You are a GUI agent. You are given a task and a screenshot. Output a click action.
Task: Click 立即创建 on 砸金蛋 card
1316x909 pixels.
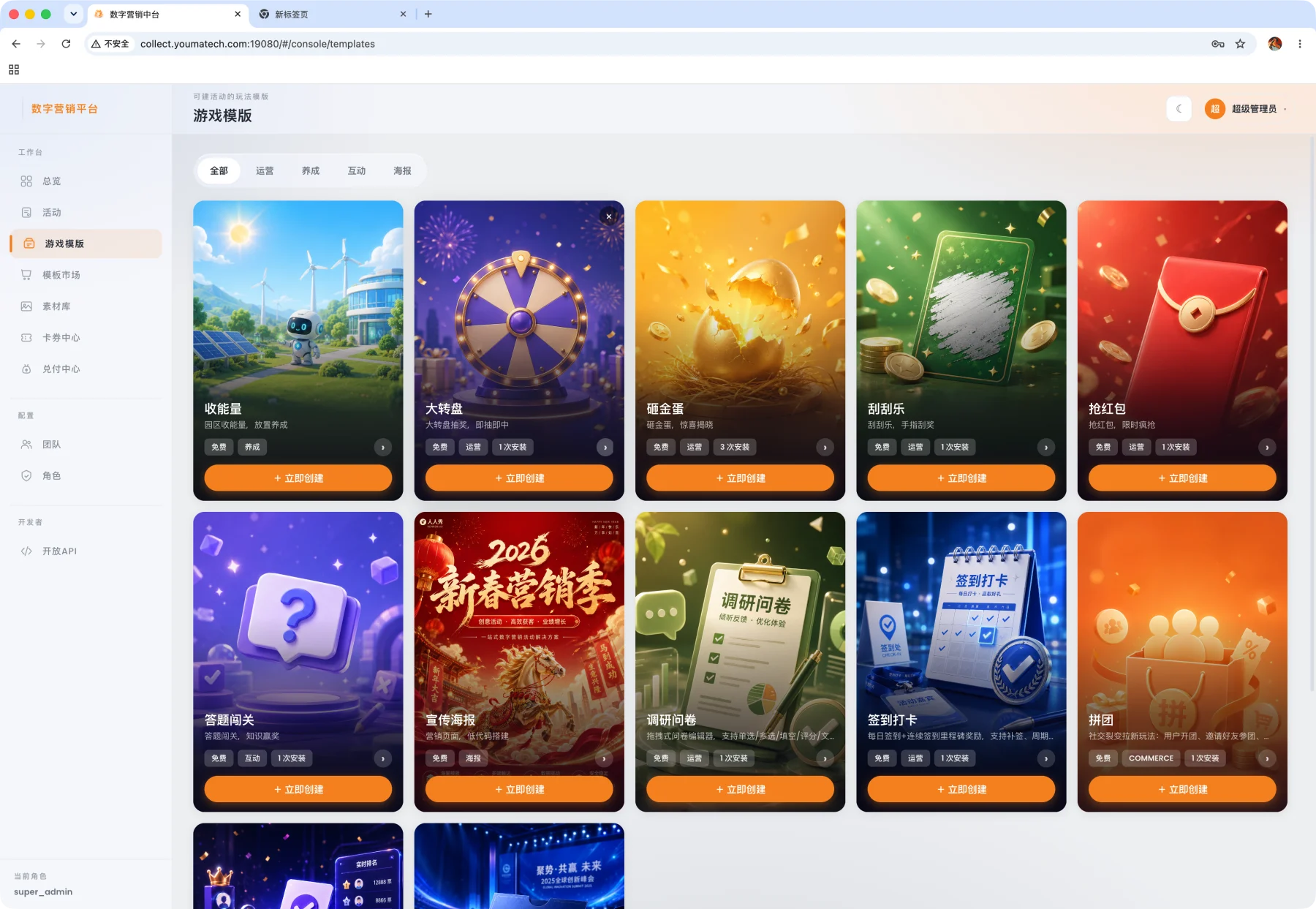click(x=741, y=478)
